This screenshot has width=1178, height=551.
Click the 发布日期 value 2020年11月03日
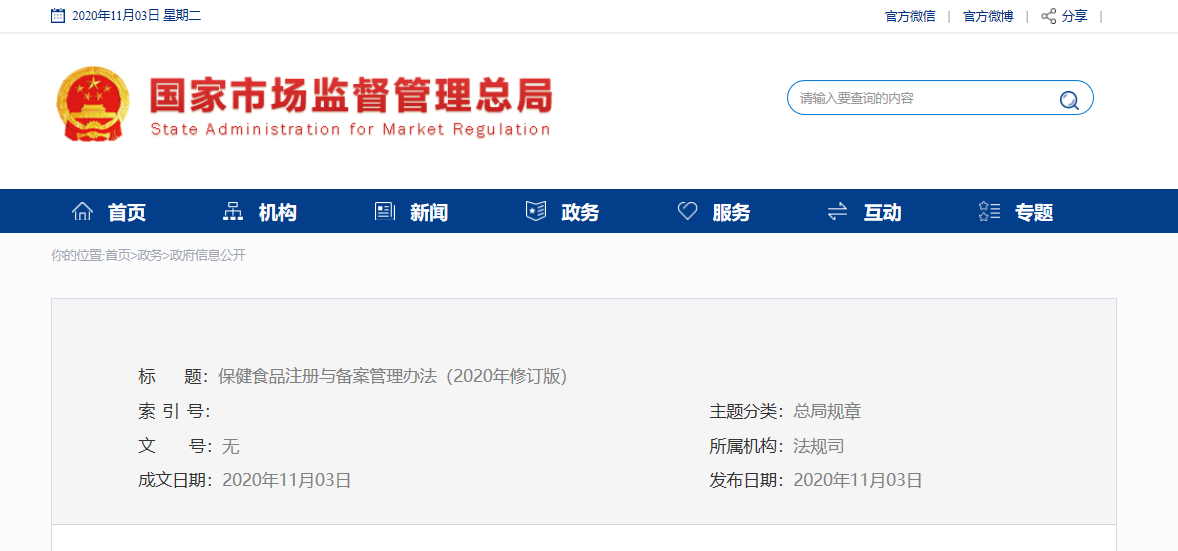(x=858, y=480)
